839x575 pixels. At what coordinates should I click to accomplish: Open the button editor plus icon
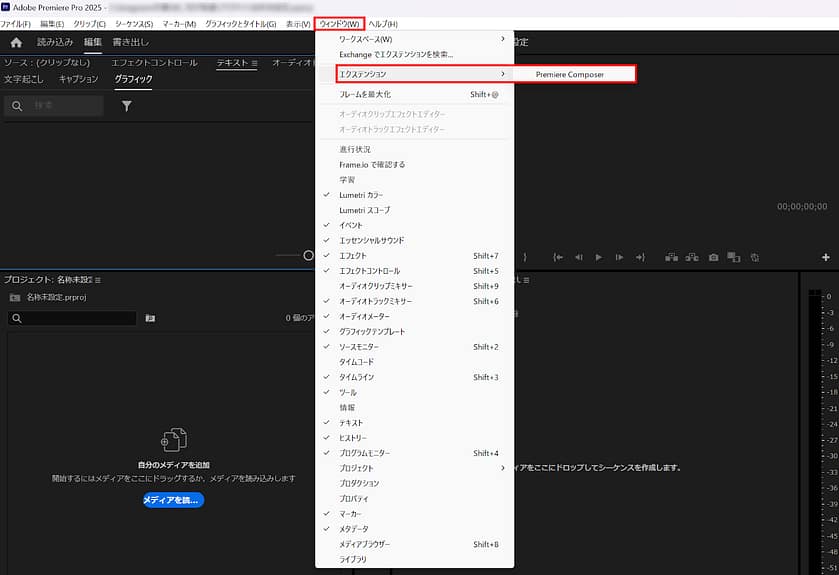tap(825, 257)
